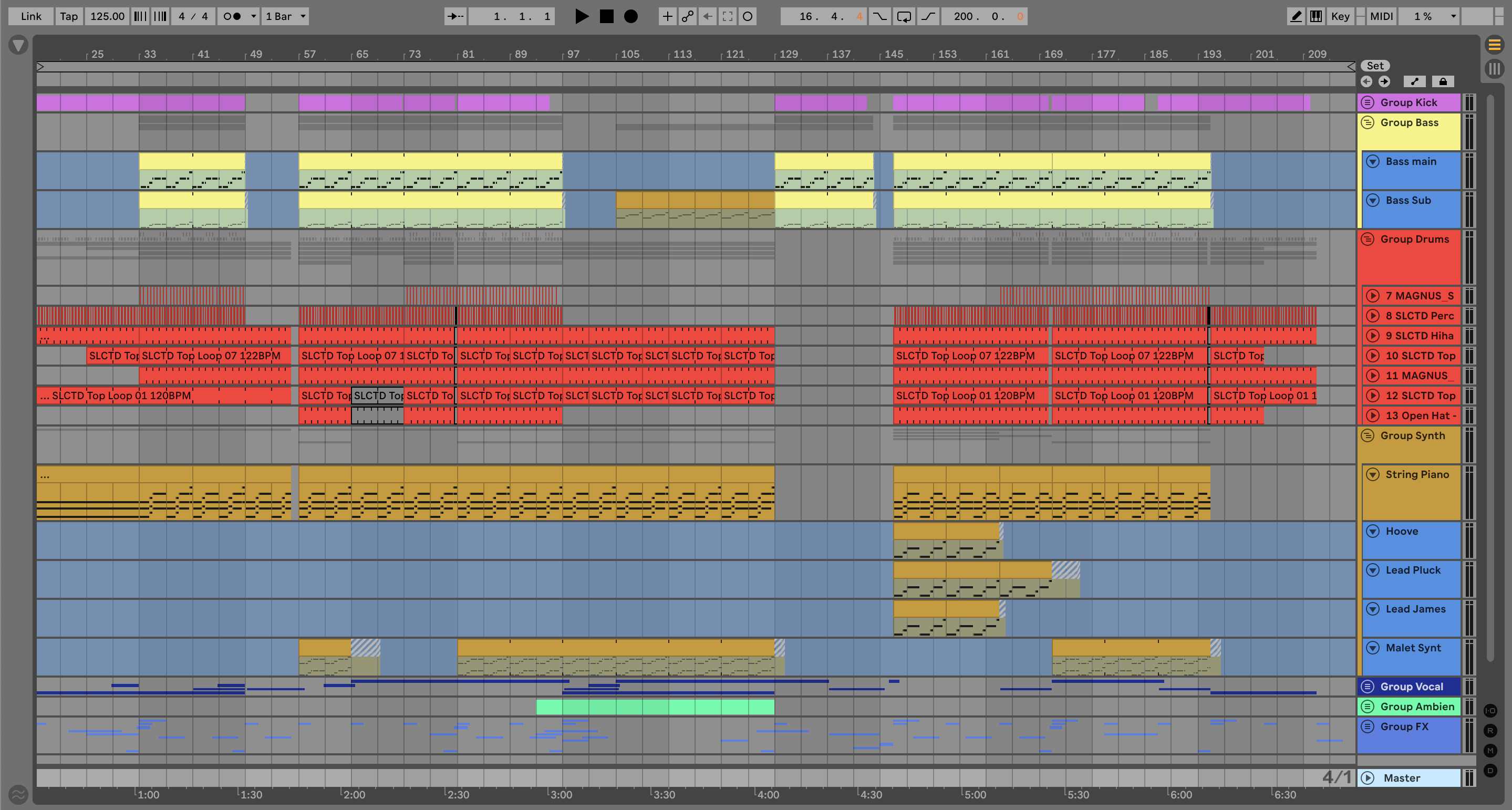Screen dimensions: 1512x810
Task: Toggle Draw Mode pencil icon
Action: click(x=1296, y=16)
